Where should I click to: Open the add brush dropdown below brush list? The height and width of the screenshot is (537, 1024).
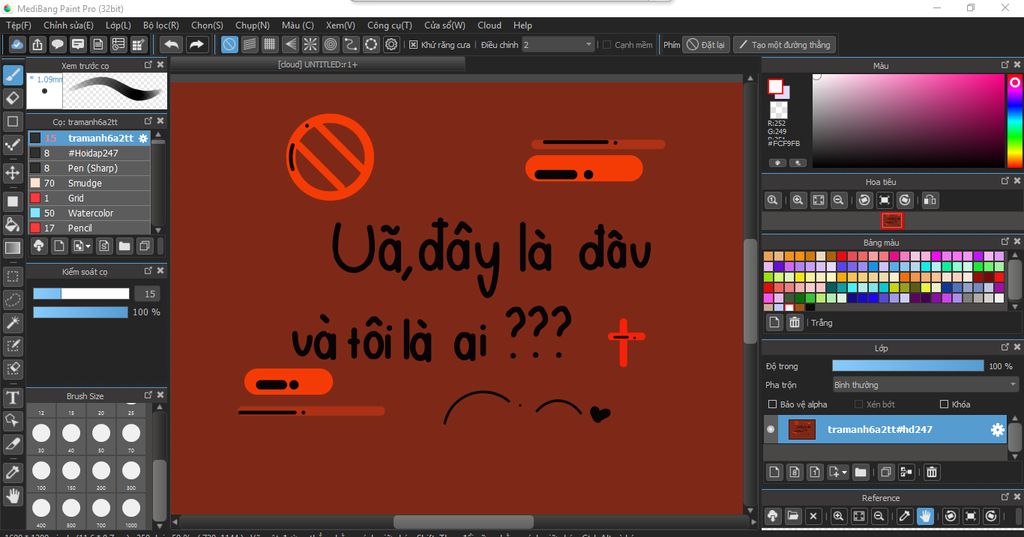click(x=82, y=246)
